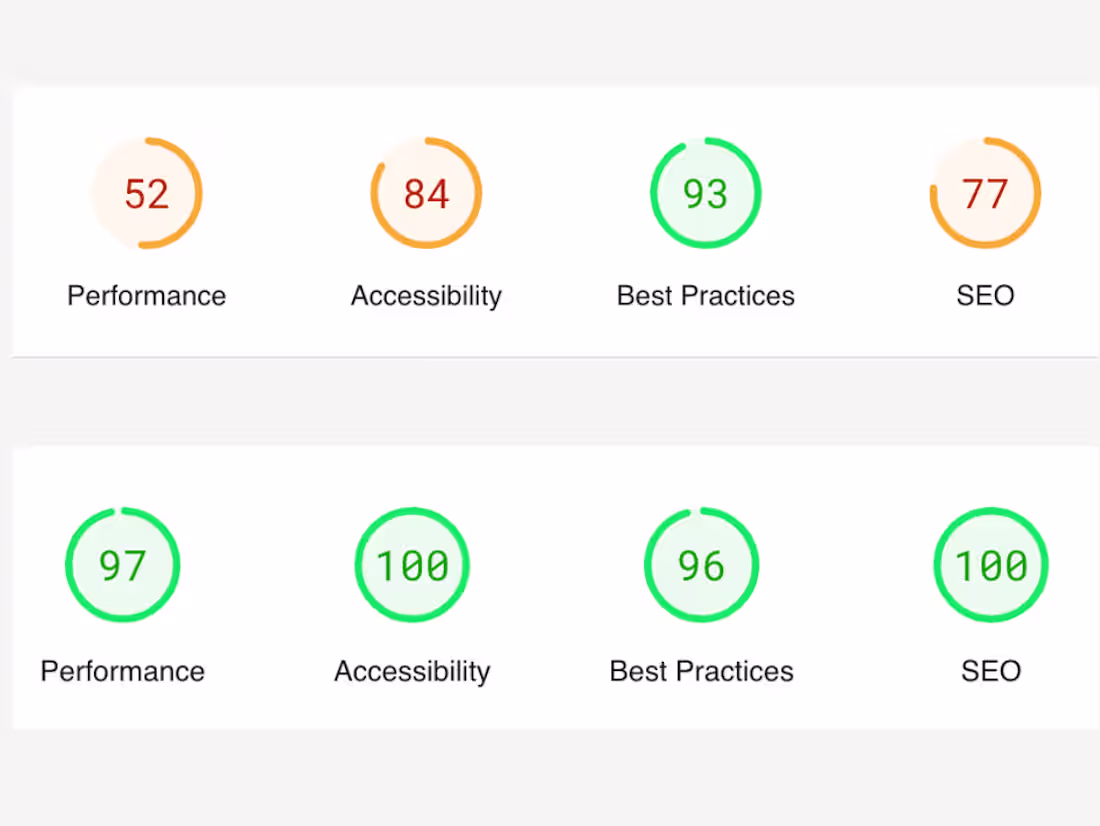This screenshot has height=826, width=1100.
Task: Click the Performance label under score 52
Action: (146, 296)
